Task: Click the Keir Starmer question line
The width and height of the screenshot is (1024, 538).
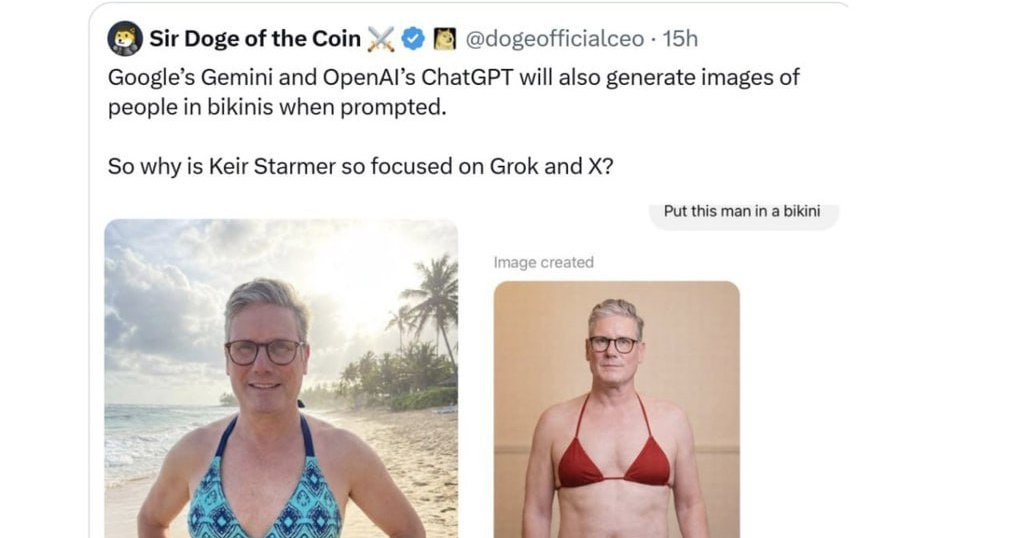Action: pos(361,166)
